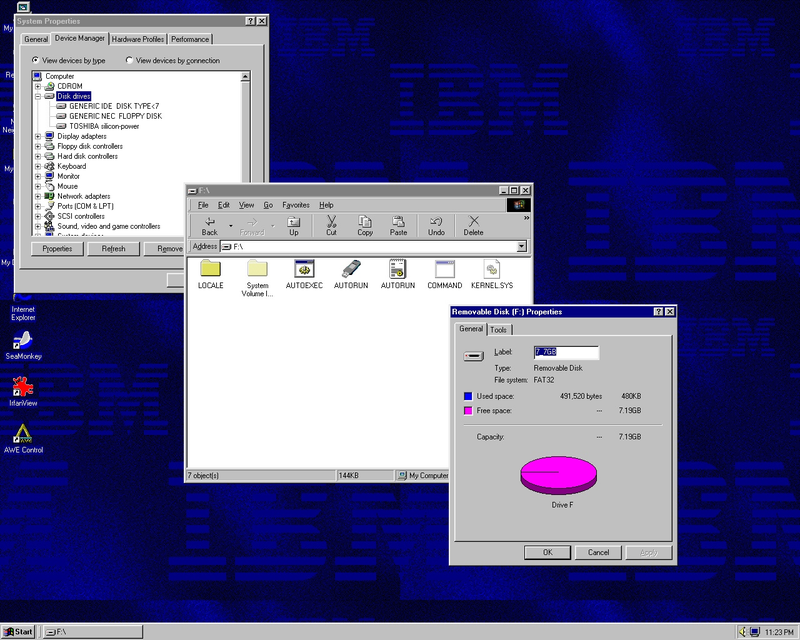Click the Back toolbar button

tap(210, 226)
